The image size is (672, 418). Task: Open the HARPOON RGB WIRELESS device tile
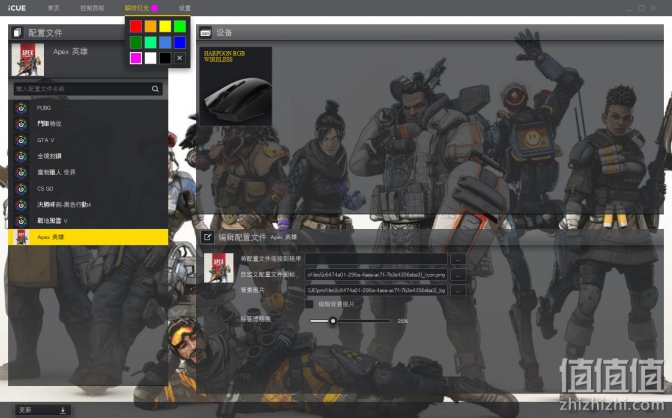[x=236, y=86]
